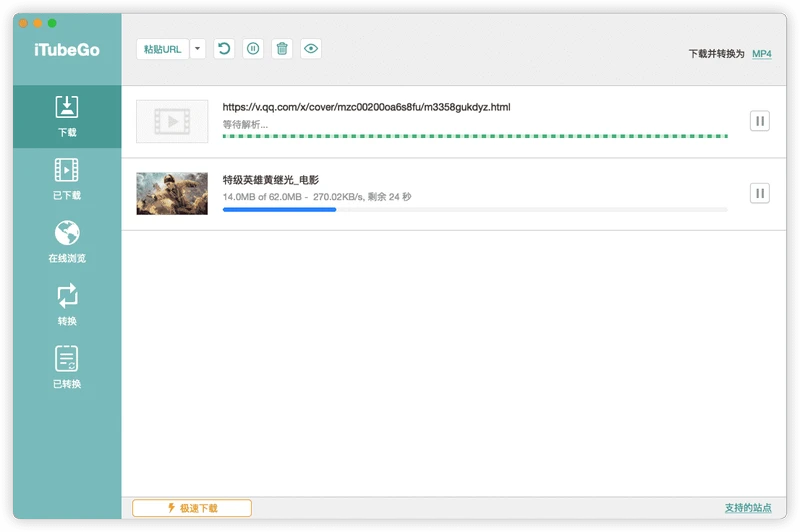Open the 支持的站点 supported sites link
This screenshot has width=800, height=532.
[748, 508]
